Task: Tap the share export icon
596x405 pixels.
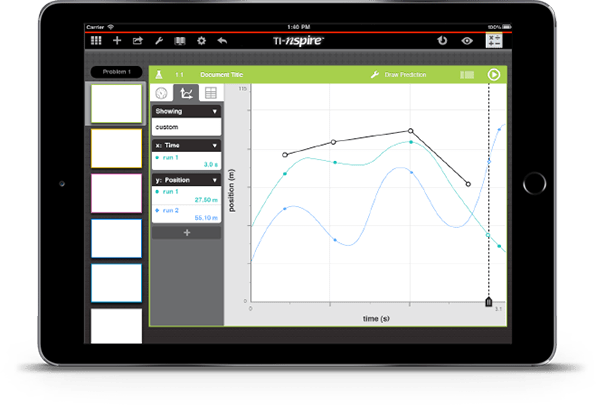Action: click(x=138, y=40)
